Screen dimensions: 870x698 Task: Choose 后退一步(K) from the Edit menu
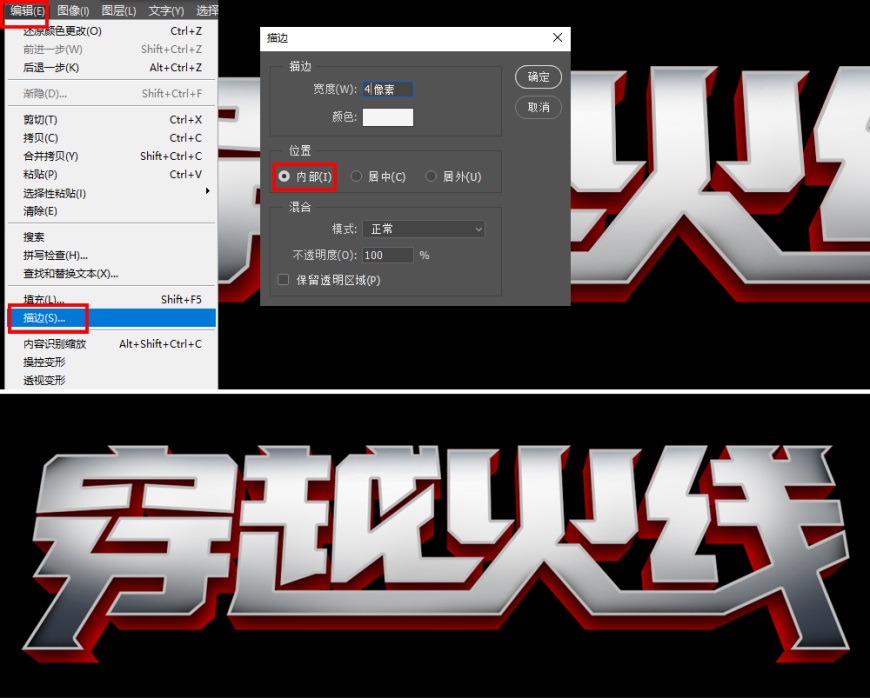[x=111, y=67]
